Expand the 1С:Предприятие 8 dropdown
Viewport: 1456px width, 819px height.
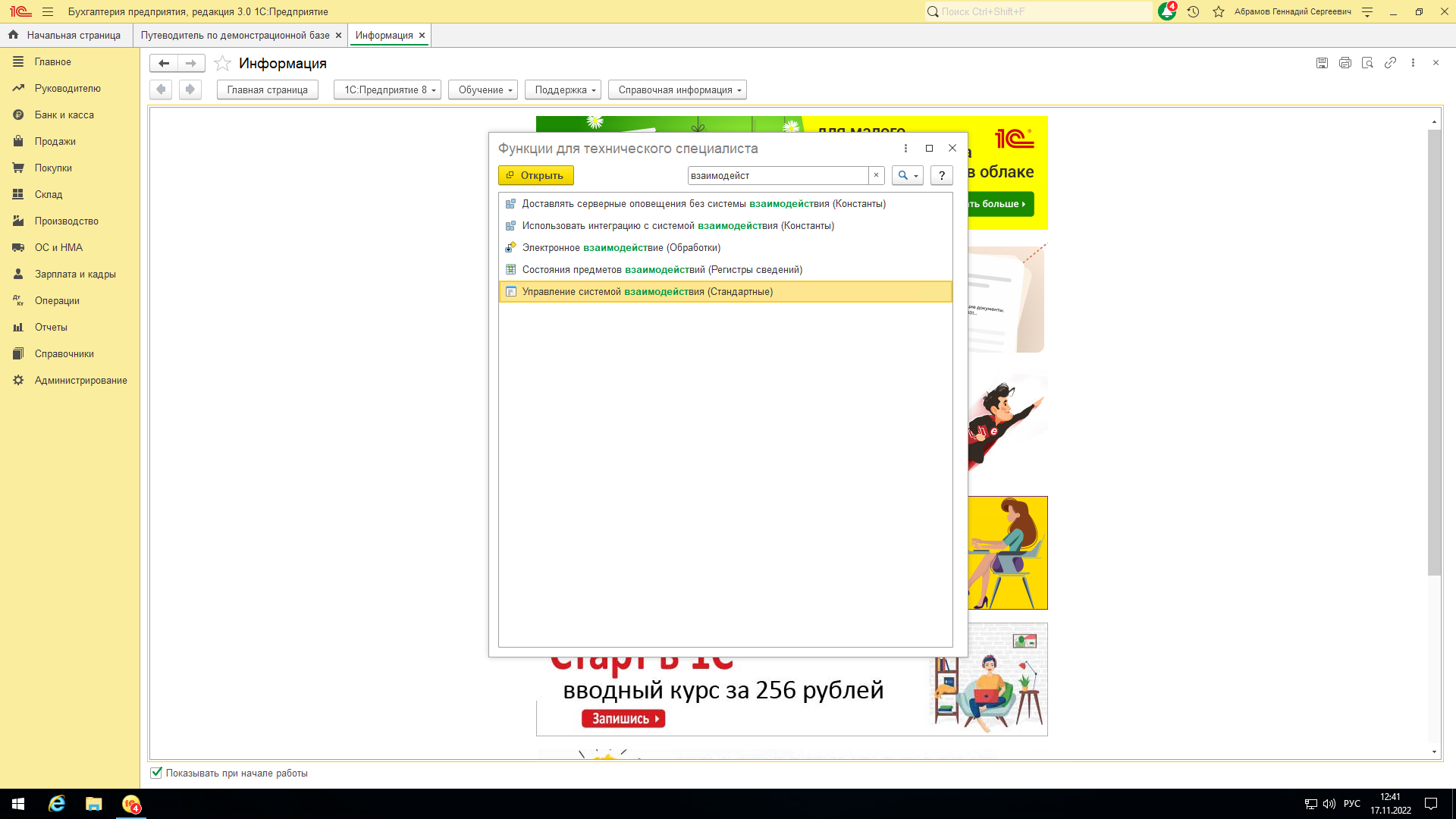[x=388, y=89]
